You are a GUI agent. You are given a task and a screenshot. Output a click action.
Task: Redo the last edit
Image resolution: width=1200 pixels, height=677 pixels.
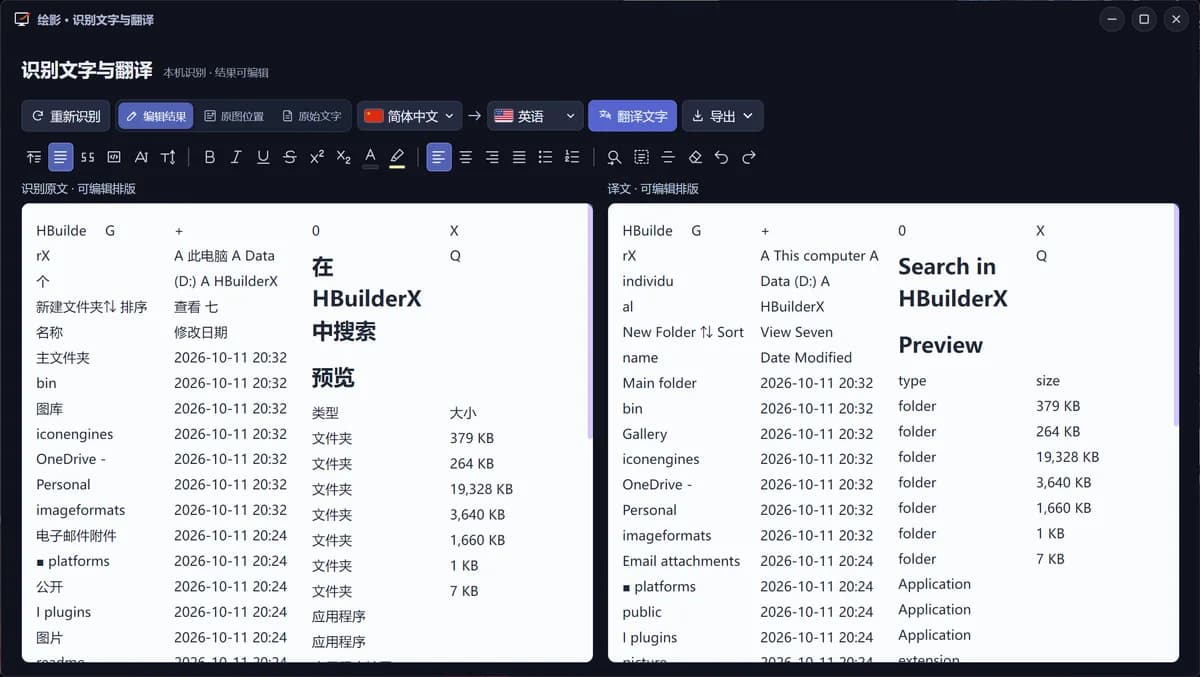pyautogui.click(x=748, y=157)
